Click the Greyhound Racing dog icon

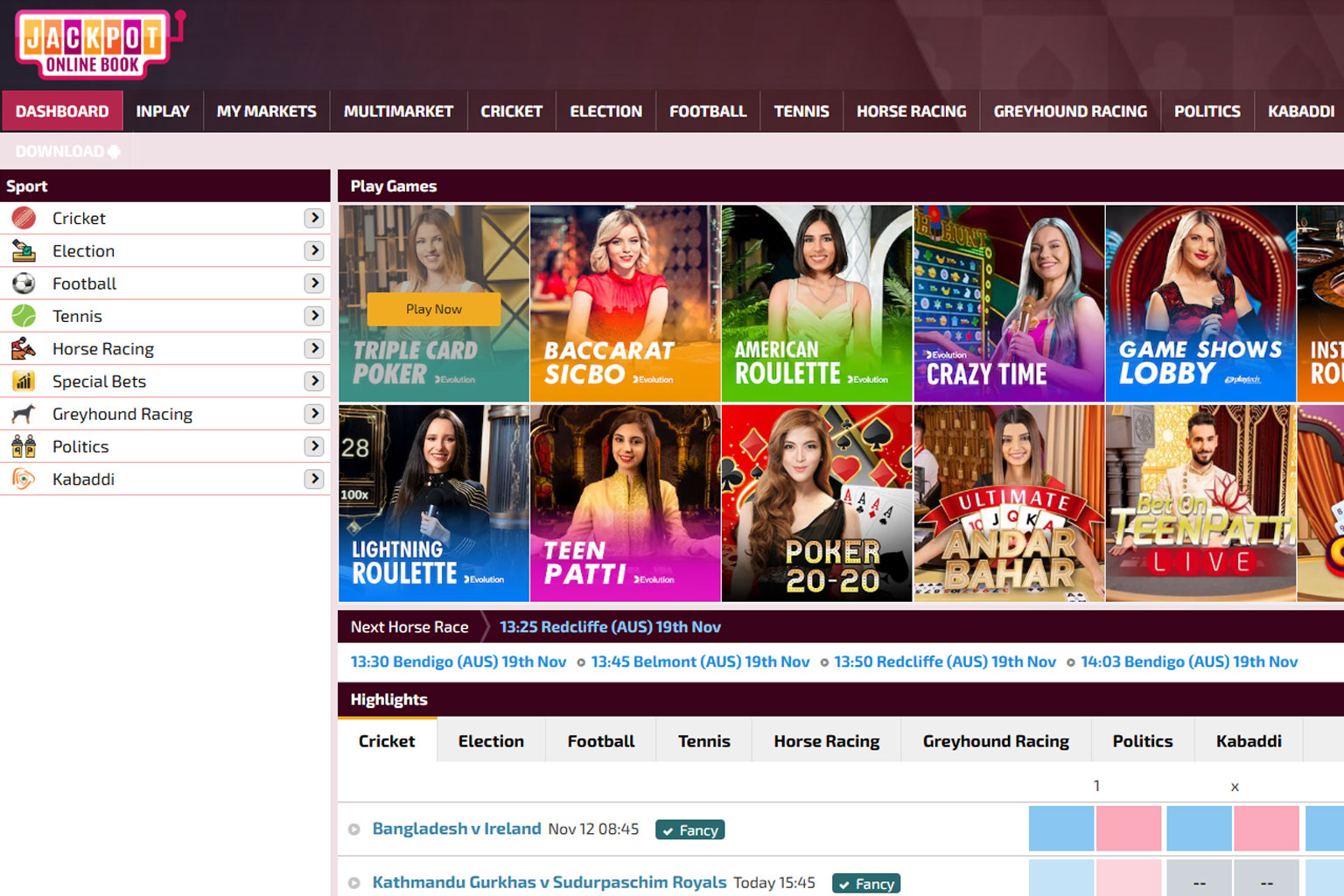[x=24, y=413]
